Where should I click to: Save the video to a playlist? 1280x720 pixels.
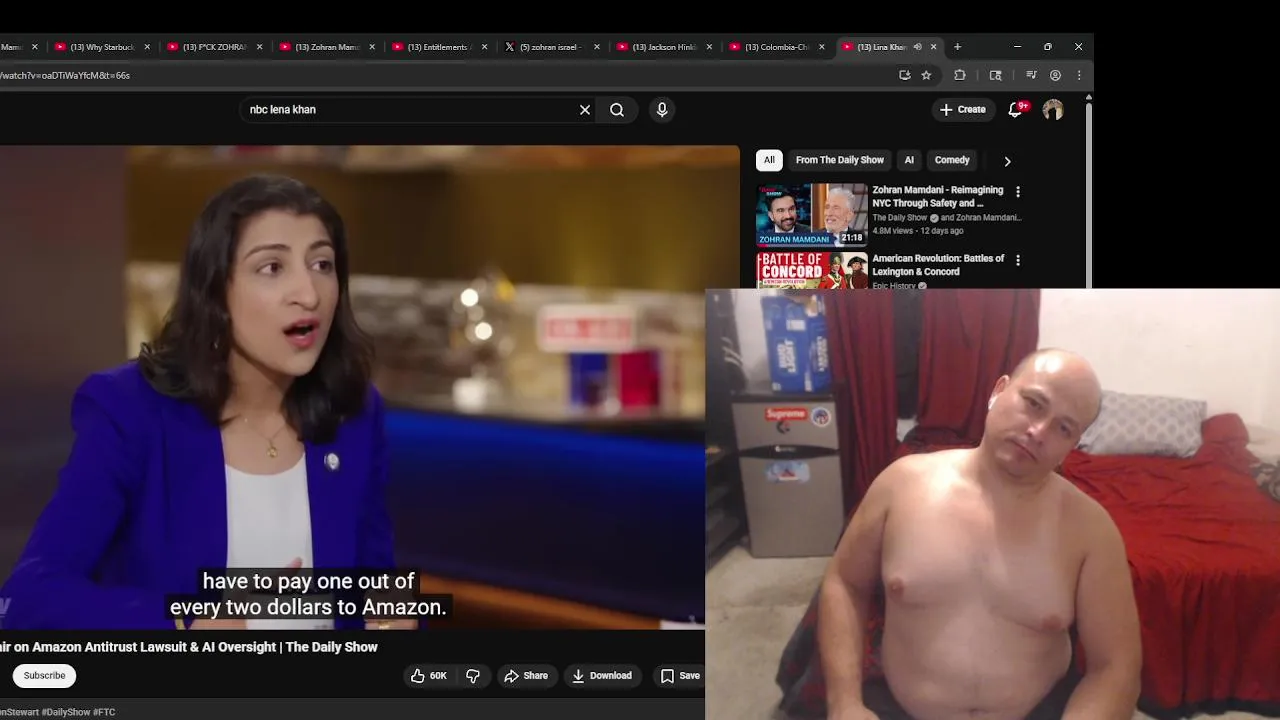click(x=680, y=676)
